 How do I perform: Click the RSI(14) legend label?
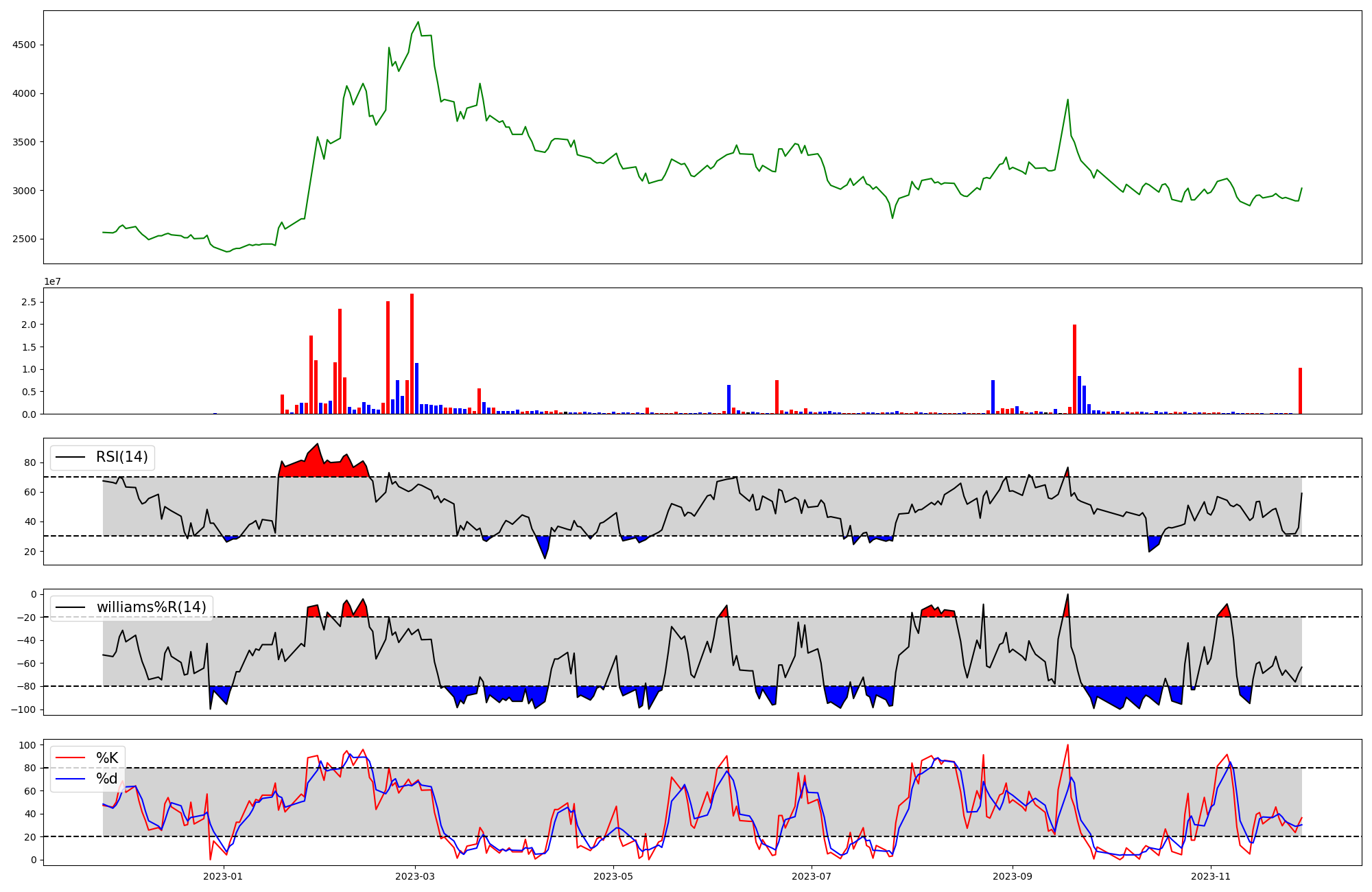(x=121, y=457)
